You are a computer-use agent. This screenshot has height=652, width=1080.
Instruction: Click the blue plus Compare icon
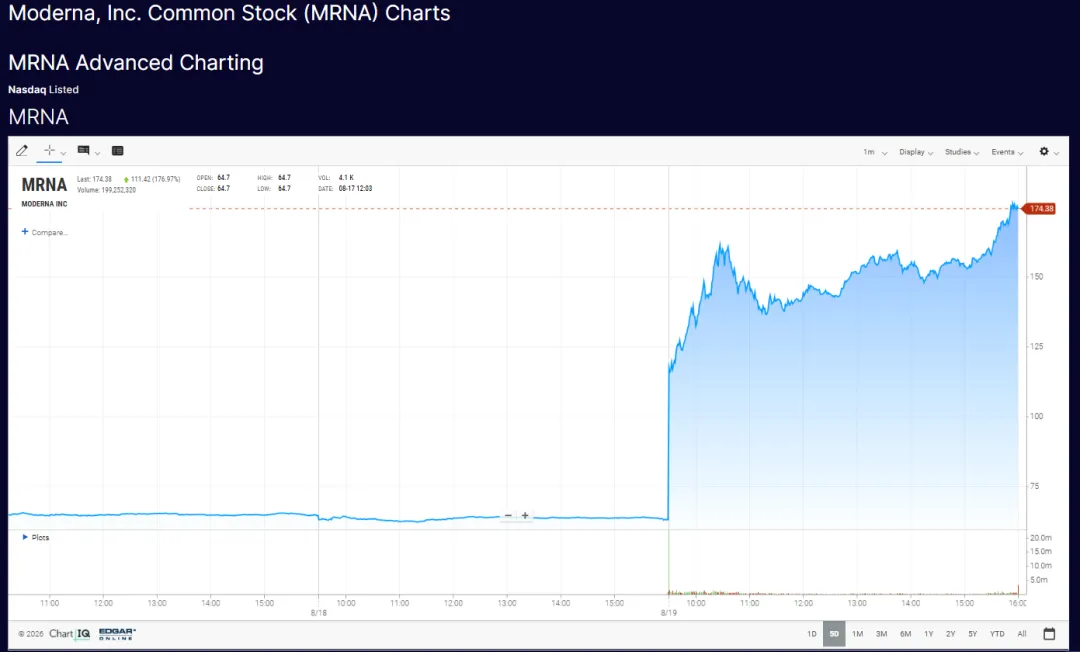[25, 232]
